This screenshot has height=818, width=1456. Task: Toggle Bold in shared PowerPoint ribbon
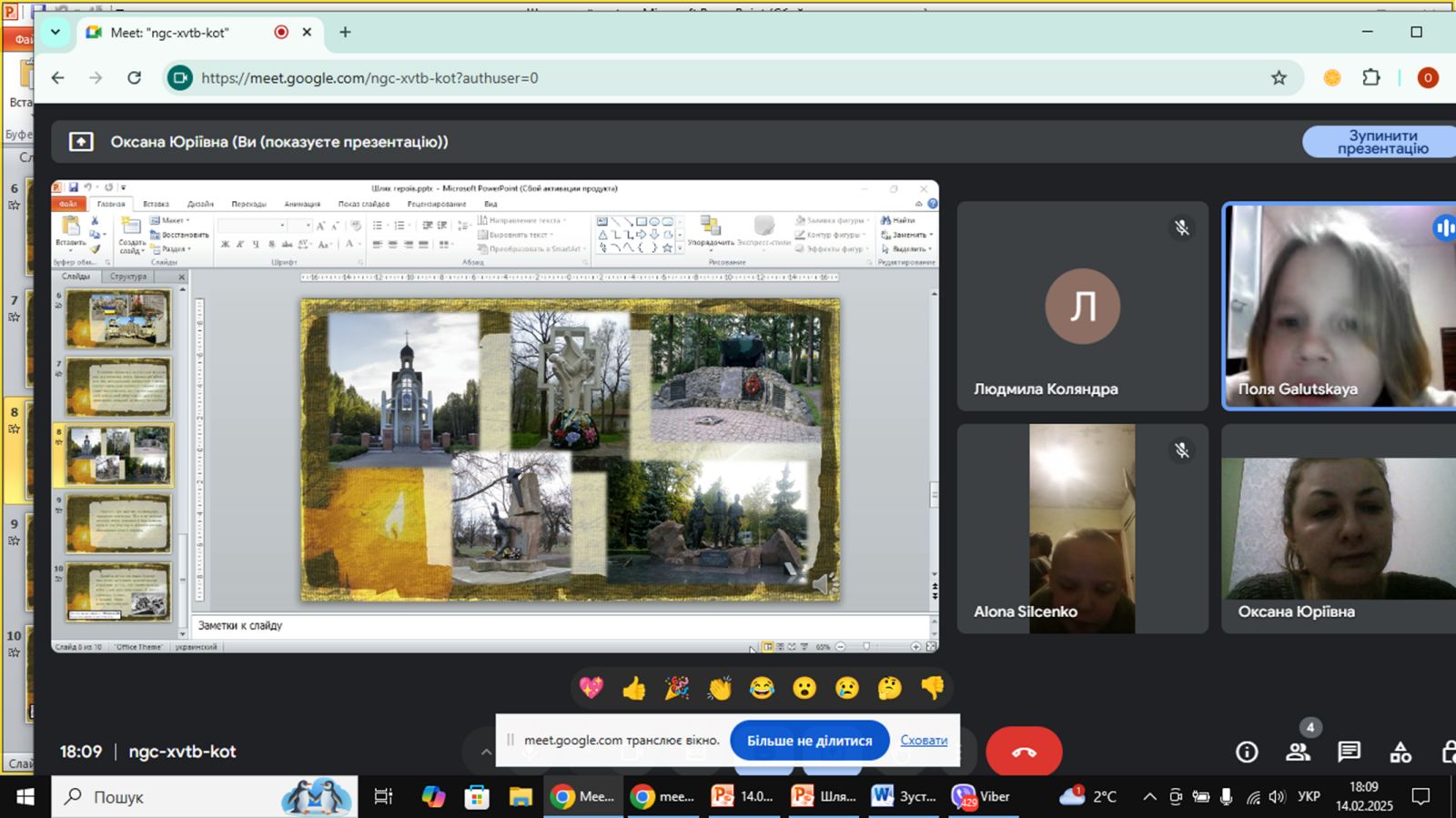[225, 245]
